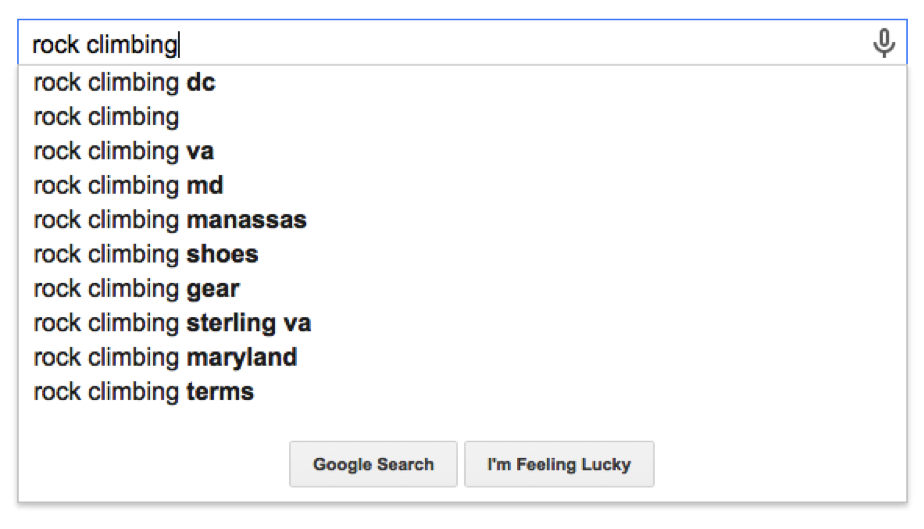This screenshot has width=924, height=529.
Task: Run the query using Google Search
Action: pos(373,464)
